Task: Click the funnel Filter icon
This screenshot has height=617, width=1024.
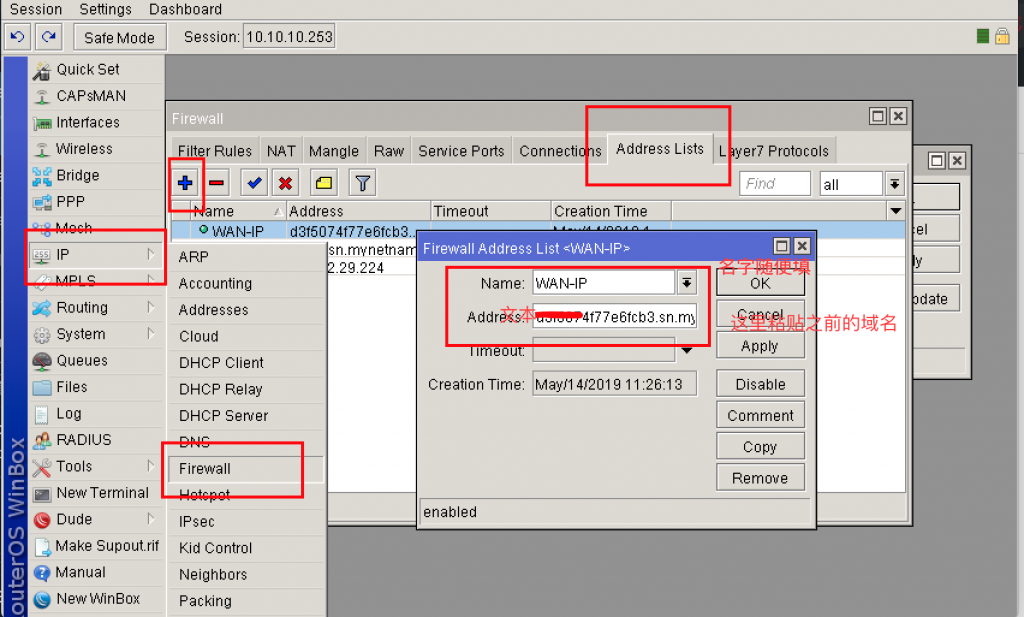Action: (362, 183)
